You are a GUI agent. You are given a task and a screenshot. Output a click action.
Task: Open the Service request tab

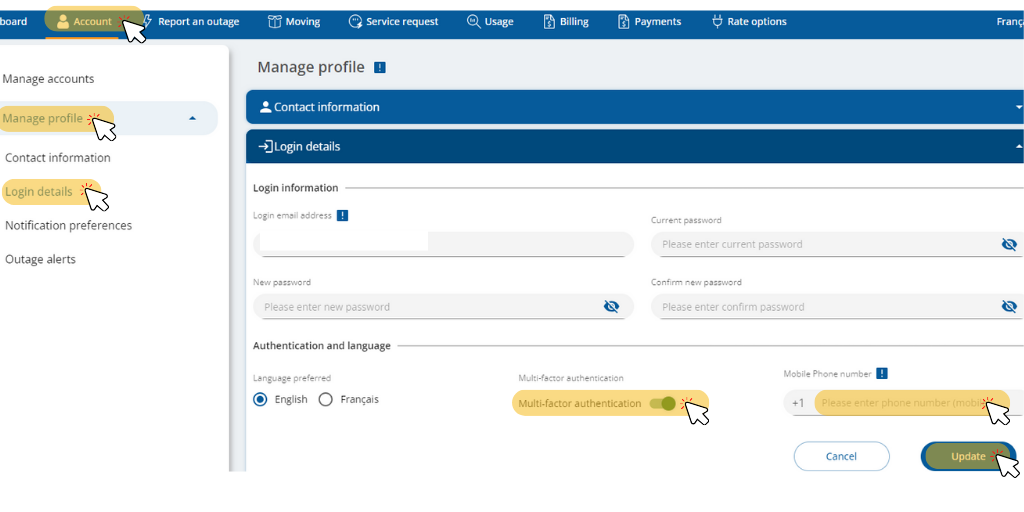(x=393, y=22)
